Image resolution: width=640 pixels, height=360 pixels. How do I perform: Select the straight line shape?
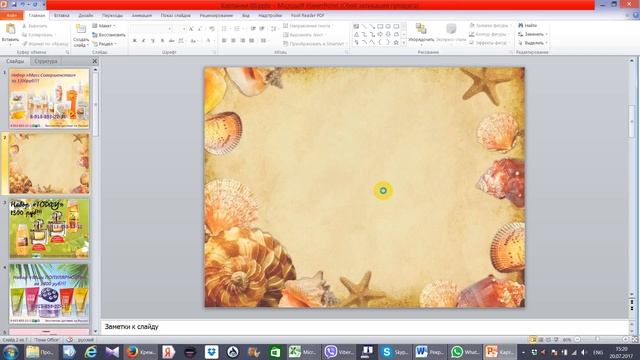click(364, 26)
